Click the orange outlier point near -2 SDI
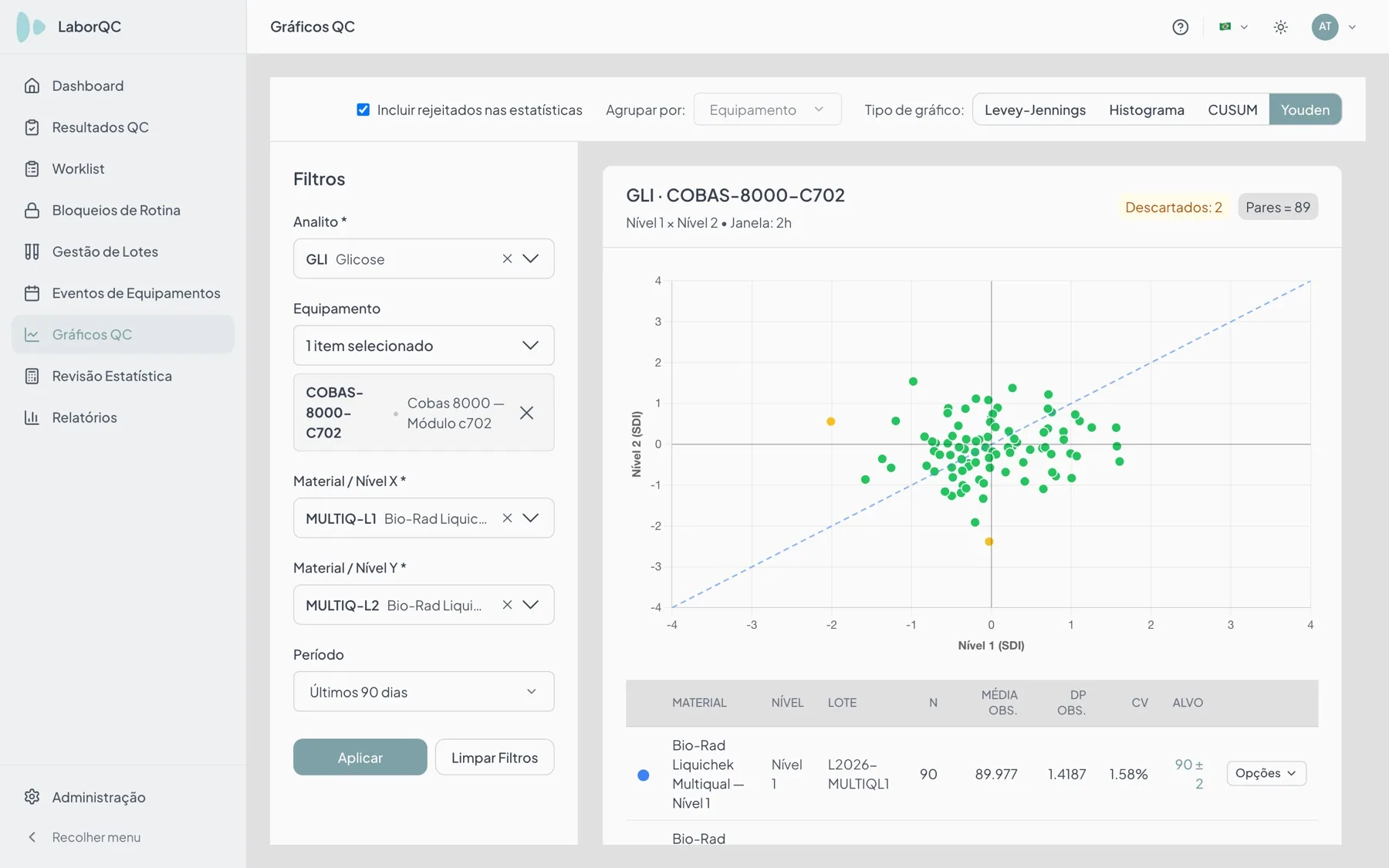1389x868 pixels. click(831, 421)
